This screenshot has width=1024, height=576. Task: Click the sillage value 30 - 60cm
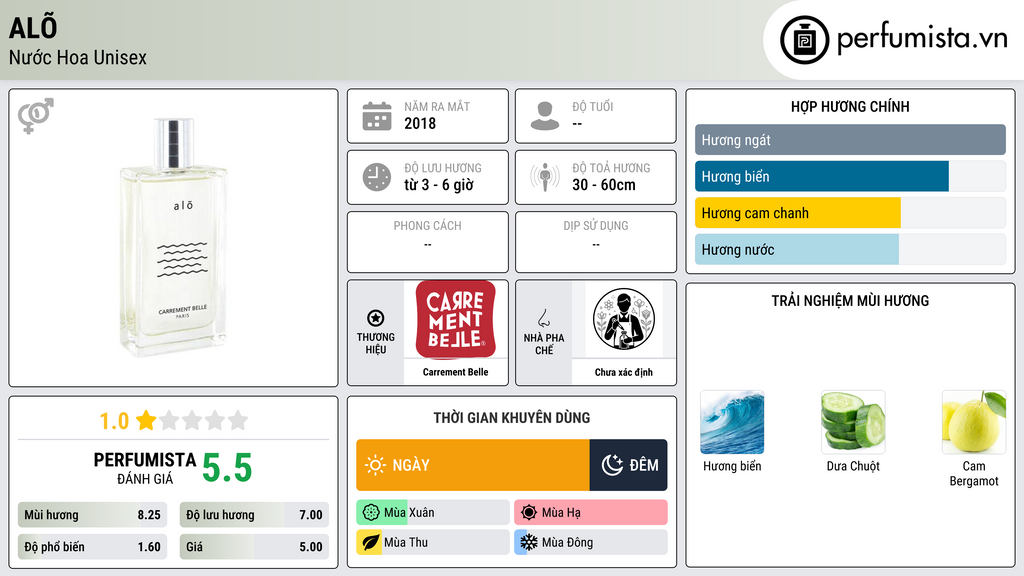coord(604,185)
